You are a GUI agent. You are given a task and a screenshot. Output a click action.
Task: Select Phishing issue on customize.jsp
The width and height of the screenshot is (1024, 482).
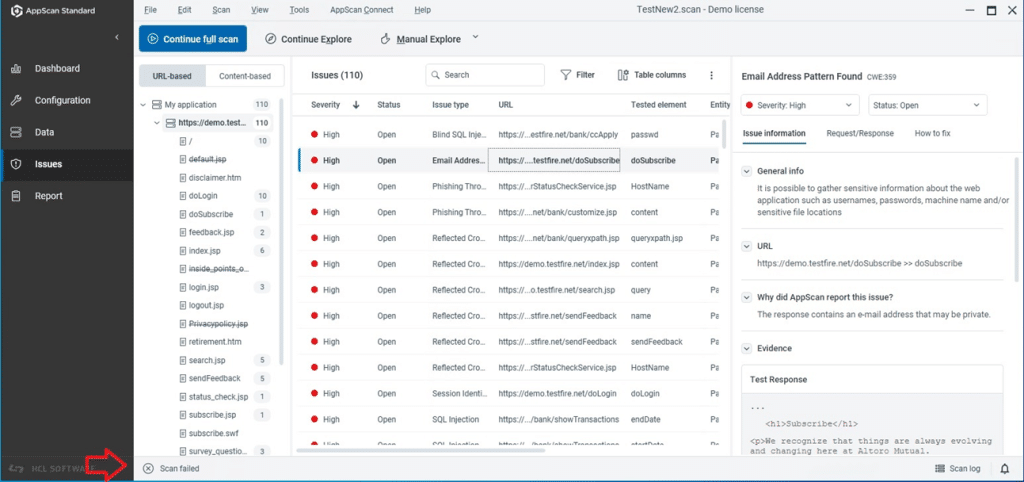[x=508, y=212]
